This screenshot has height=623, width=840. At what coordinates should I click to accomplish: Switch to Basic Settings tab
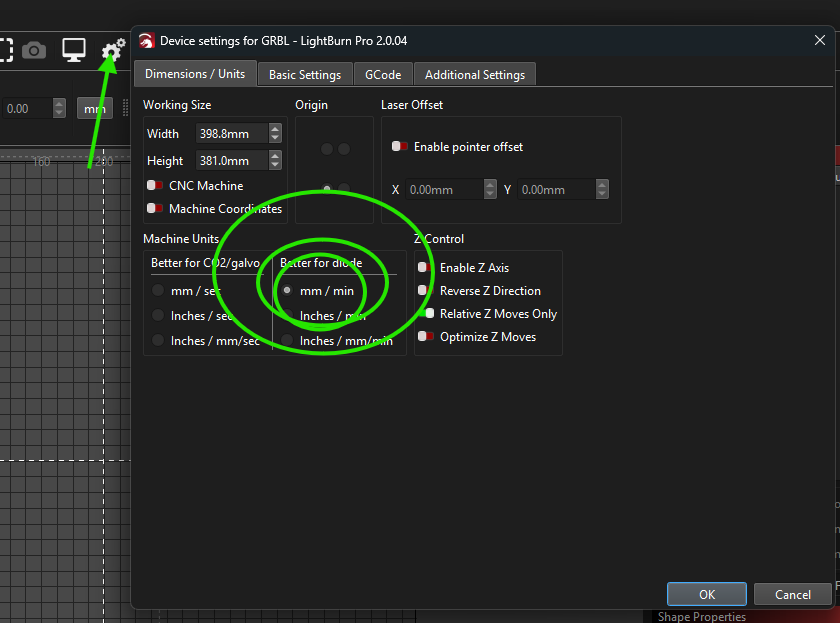[x=305, y=75]
